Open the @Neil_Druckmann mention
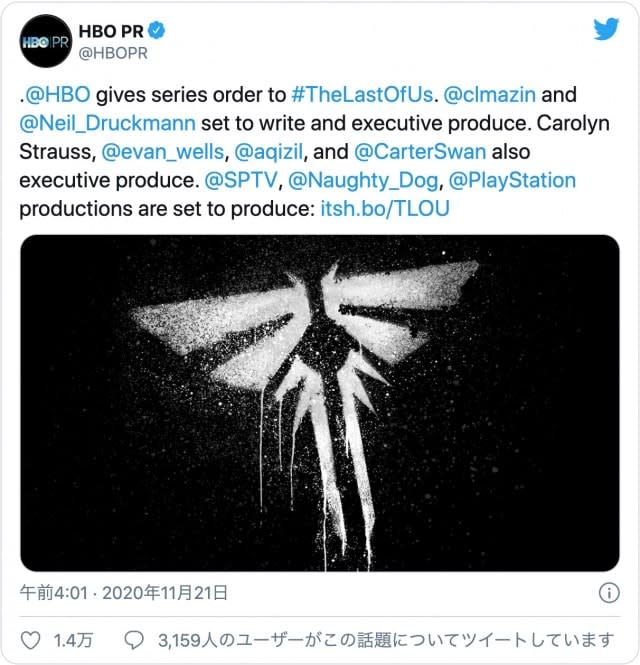The height and width of the screenshot is (665, 640). (108, 123)
